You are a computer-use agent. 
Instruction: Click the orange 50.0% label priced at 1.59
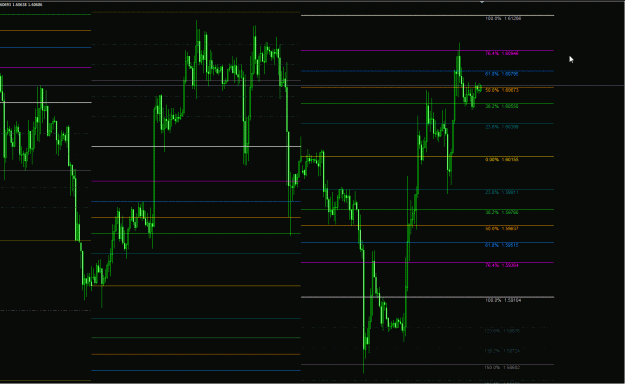pos(502,228)
